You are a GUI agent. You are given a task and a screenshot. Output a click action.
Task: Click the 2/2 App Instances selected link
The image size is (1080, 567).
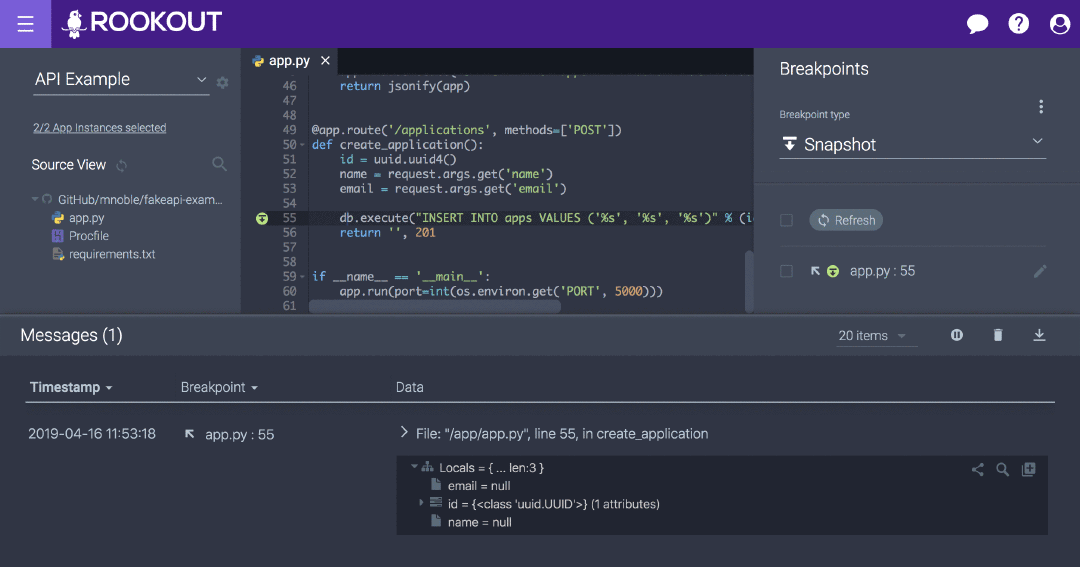(x=99, y=128)
